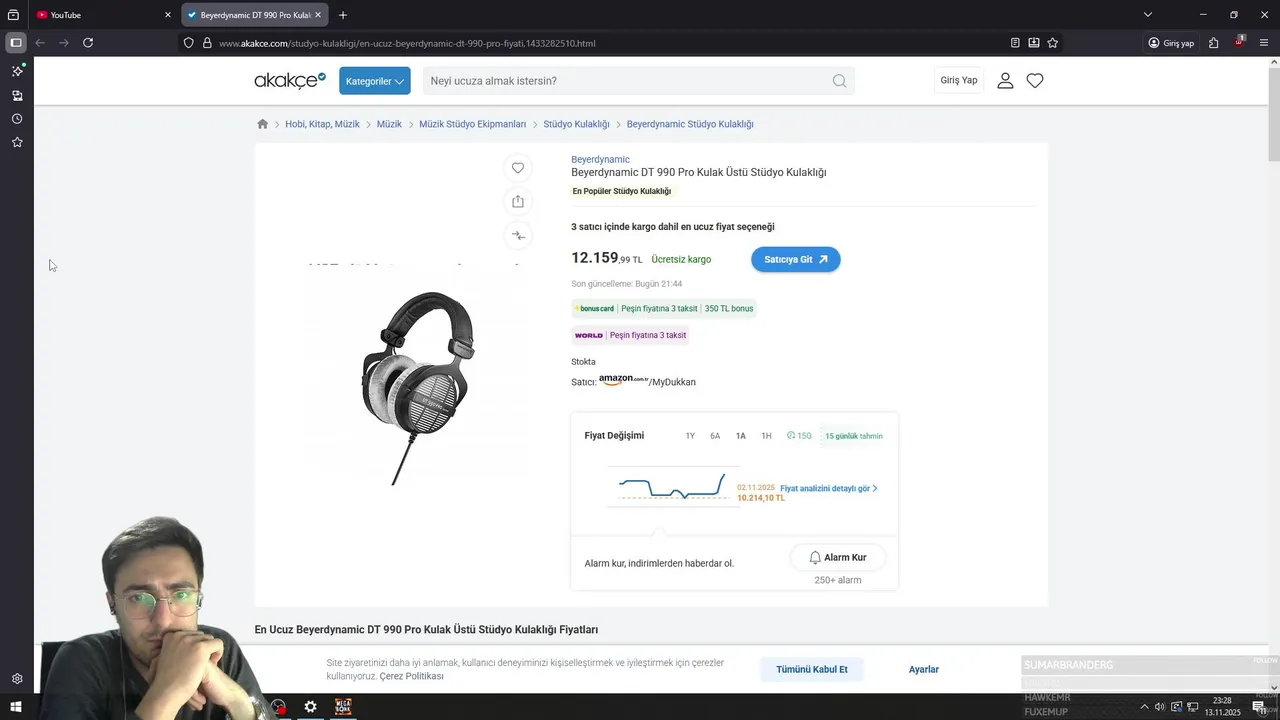The width and height of the screenshot is (1280, 720).
Task: Open sidebar settings gear icon
Action: tap(17, 679)
